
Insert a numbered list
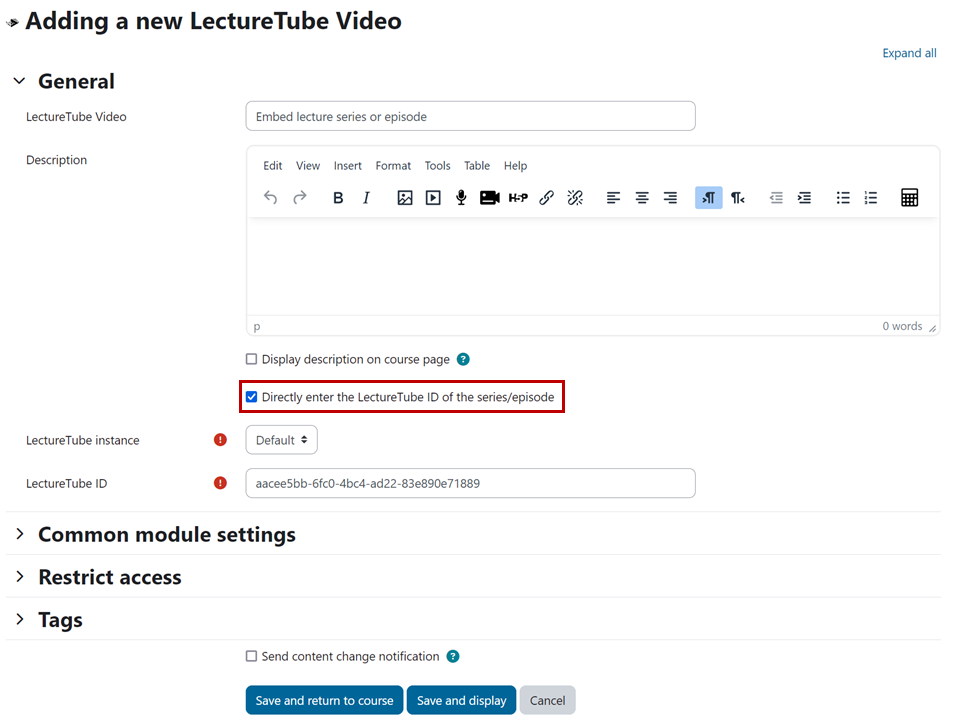(x=871, y=198)
